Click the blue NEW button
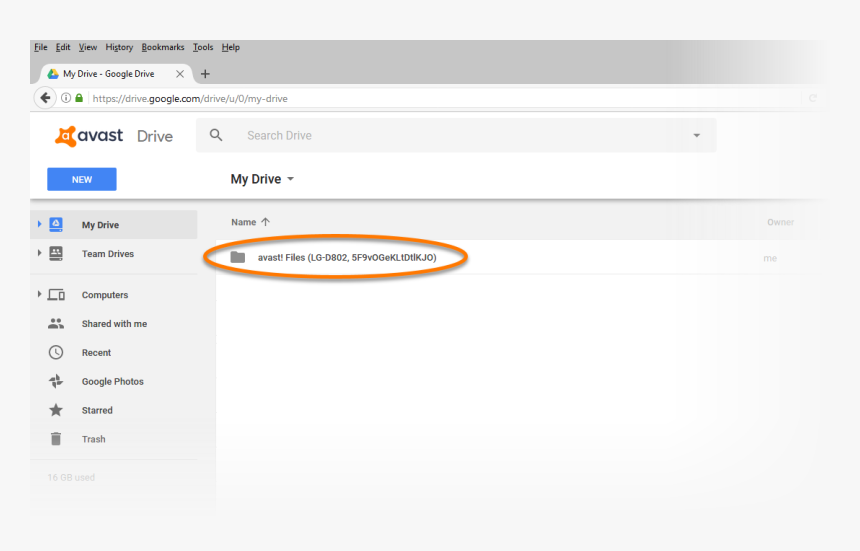The width and height of the screenshot is (860, 551). pos(82,179)
